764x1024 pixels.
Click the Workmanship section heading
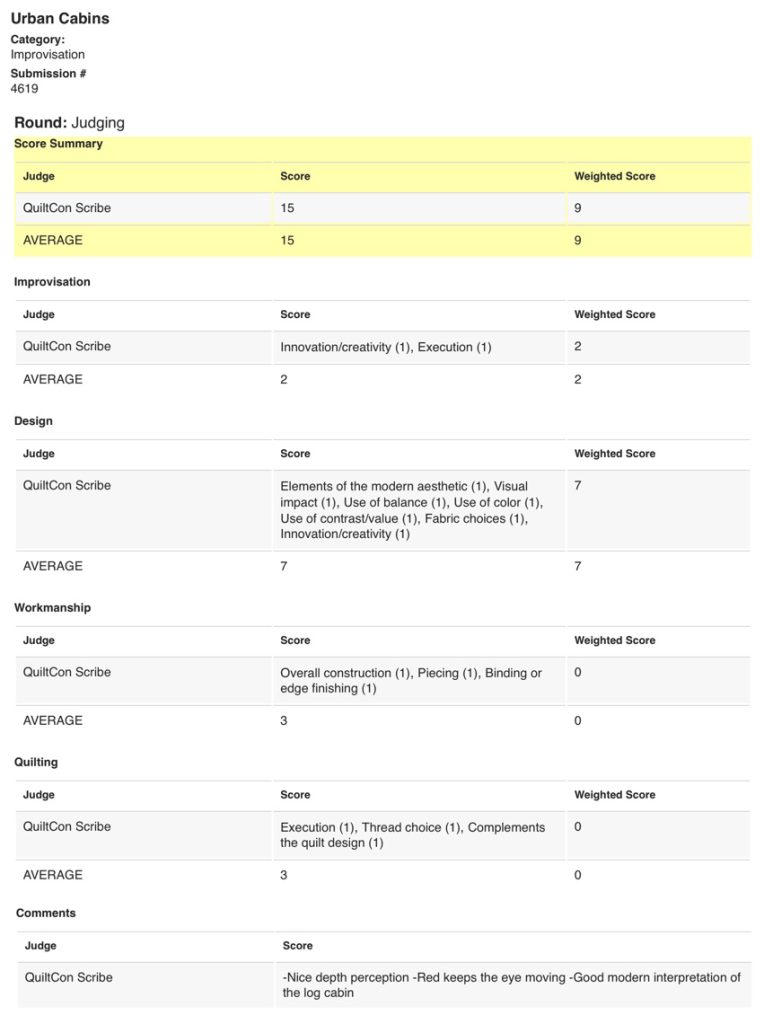52,607
